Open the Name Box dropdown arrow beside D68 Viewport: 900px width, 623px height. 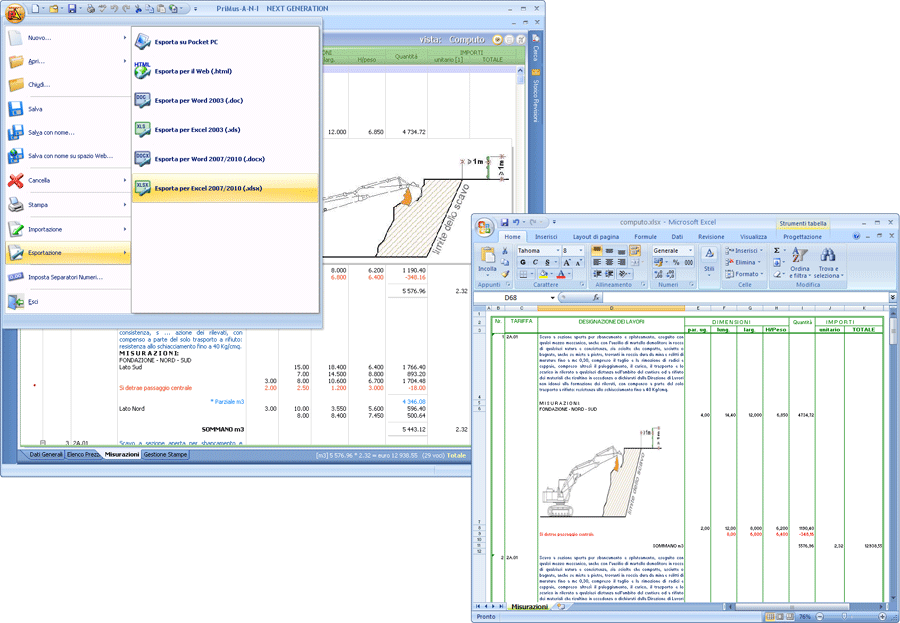click(552, 297)
